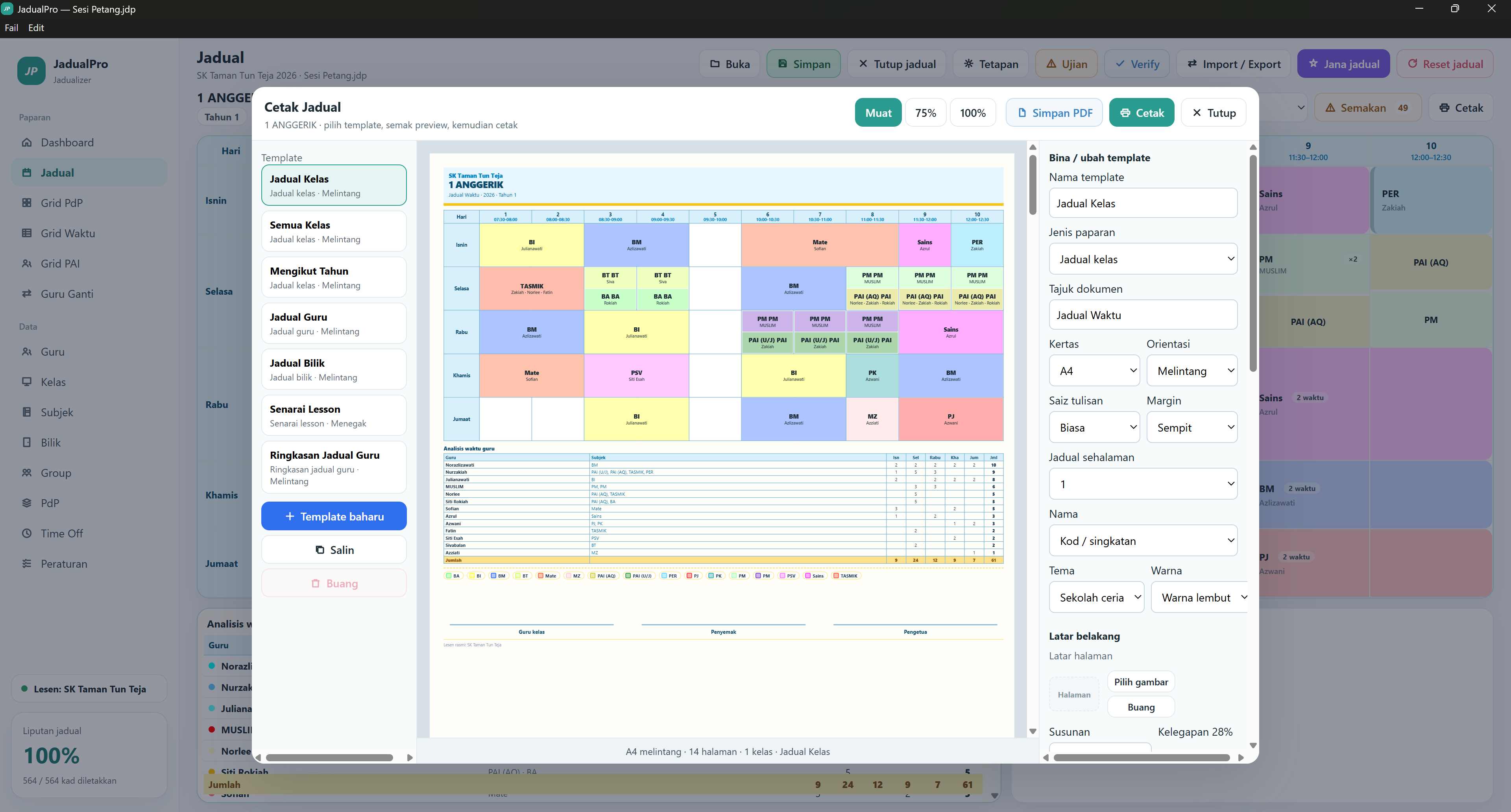This screenshot has height=812, width=1511.
Task: Open the Guru data list
Action: 89,352
